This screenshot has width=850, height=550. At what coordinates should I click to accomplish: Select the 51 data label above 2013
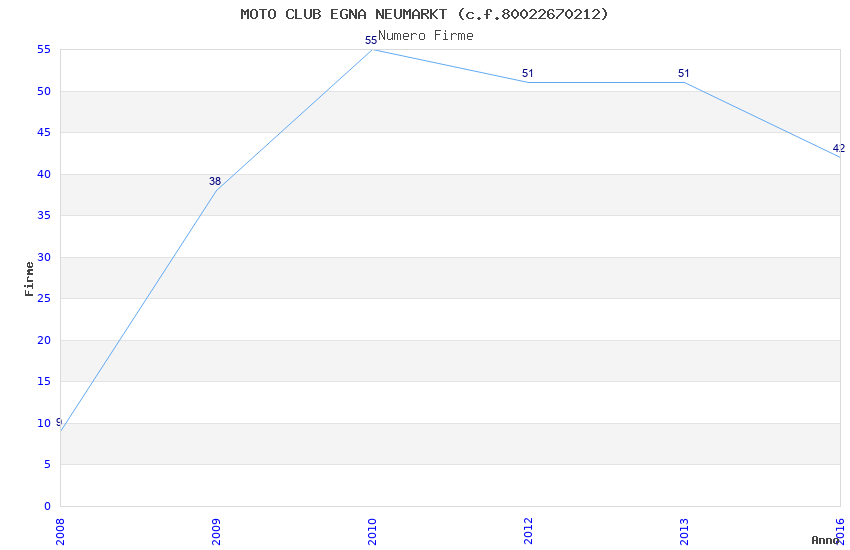click(x=684, y=74)
